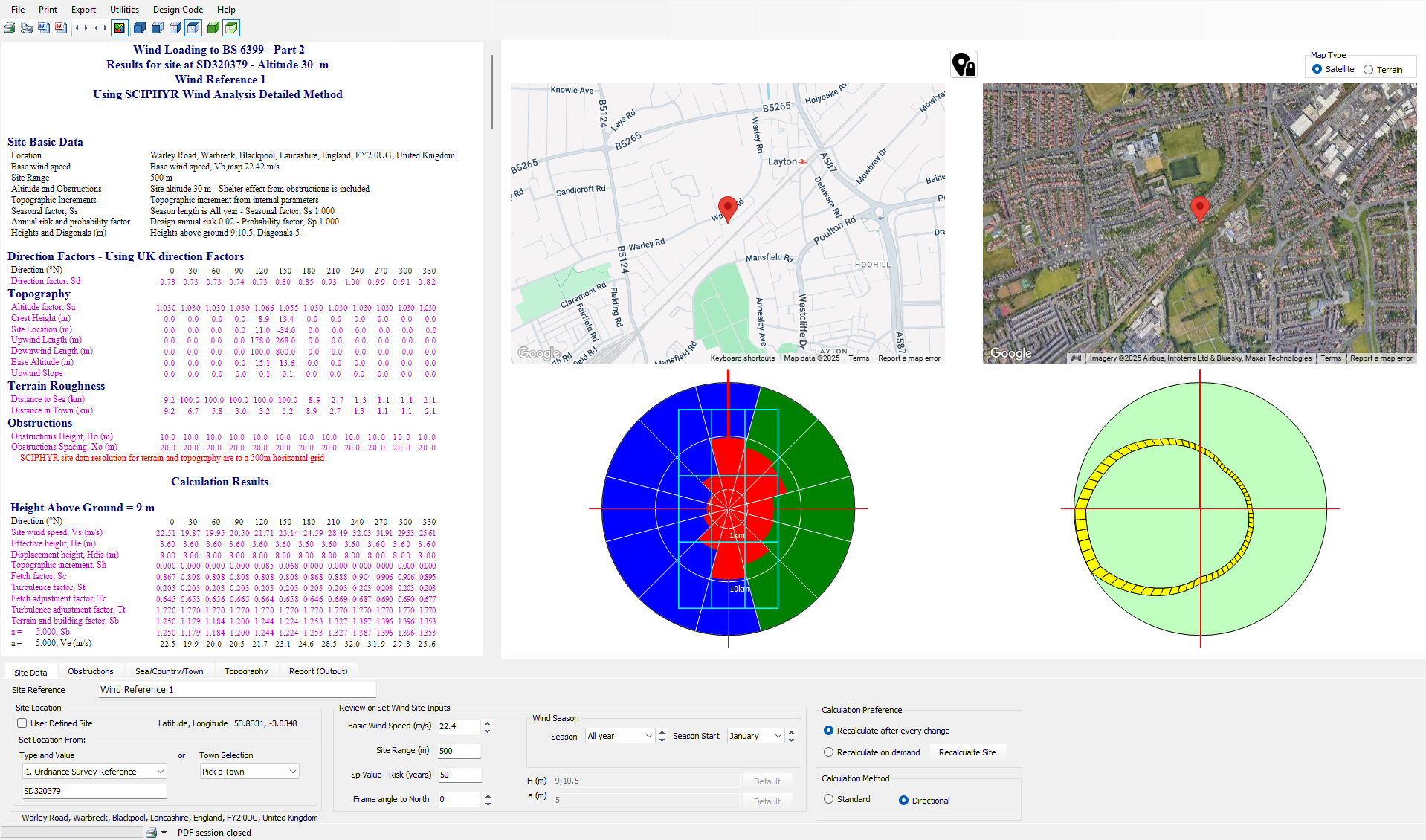Image resolution: width=1426 pixels, height=840 pixels.
Task: Choose Standard calculation method
Action: pos(829,799)
